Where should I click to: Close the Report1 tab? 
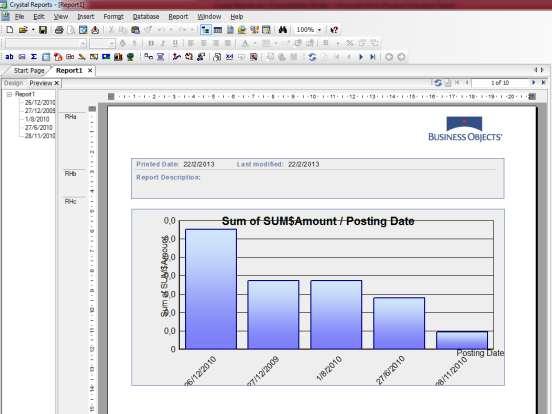[x=90, y=70]
